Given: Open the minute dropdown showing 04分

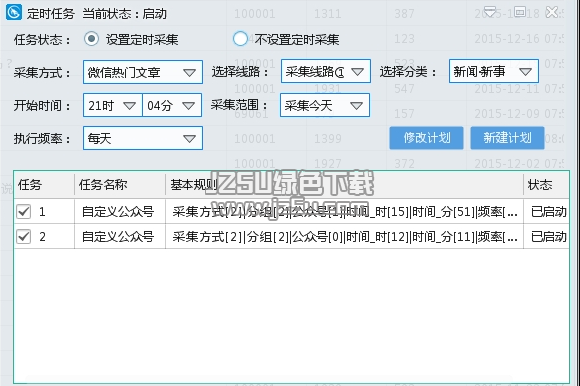Looking at the screenshot, I should coord(172,105).
